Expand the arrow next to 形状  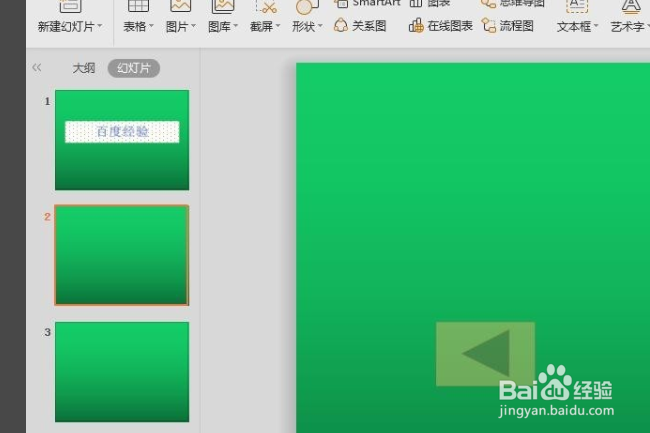(320, 26)
